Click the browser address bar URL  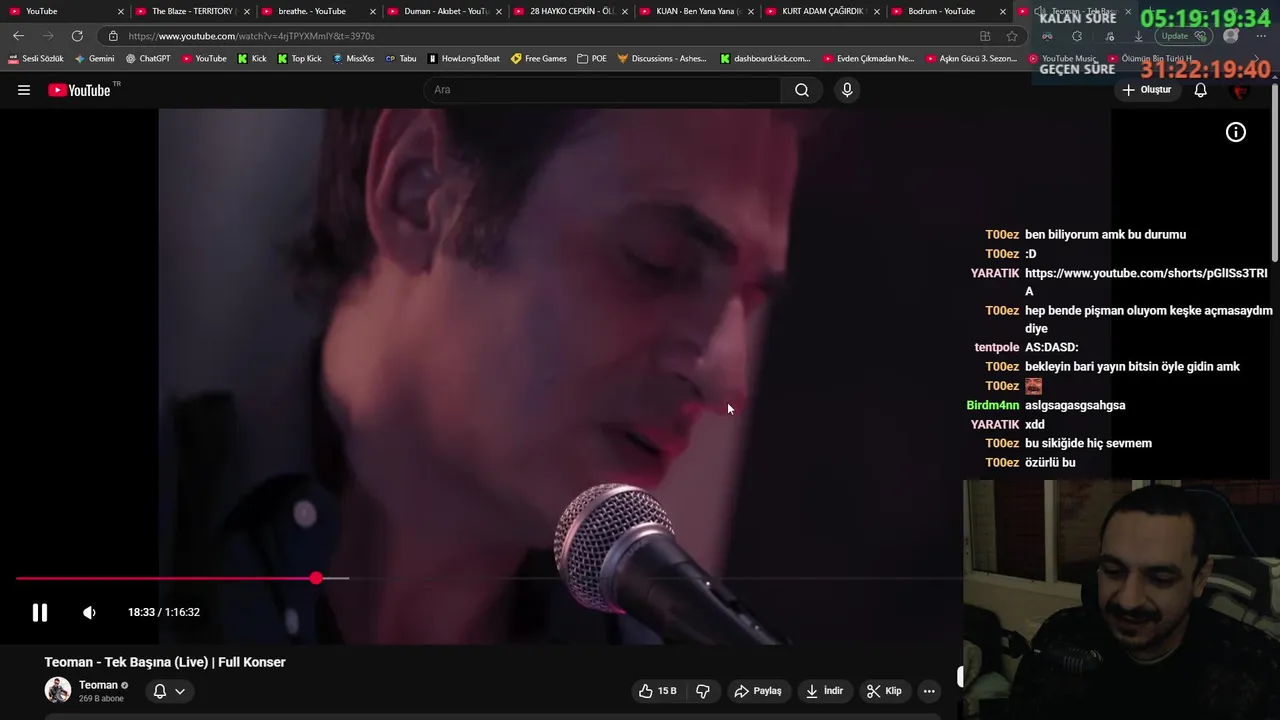pyautogui.click(x=251, y=36)
